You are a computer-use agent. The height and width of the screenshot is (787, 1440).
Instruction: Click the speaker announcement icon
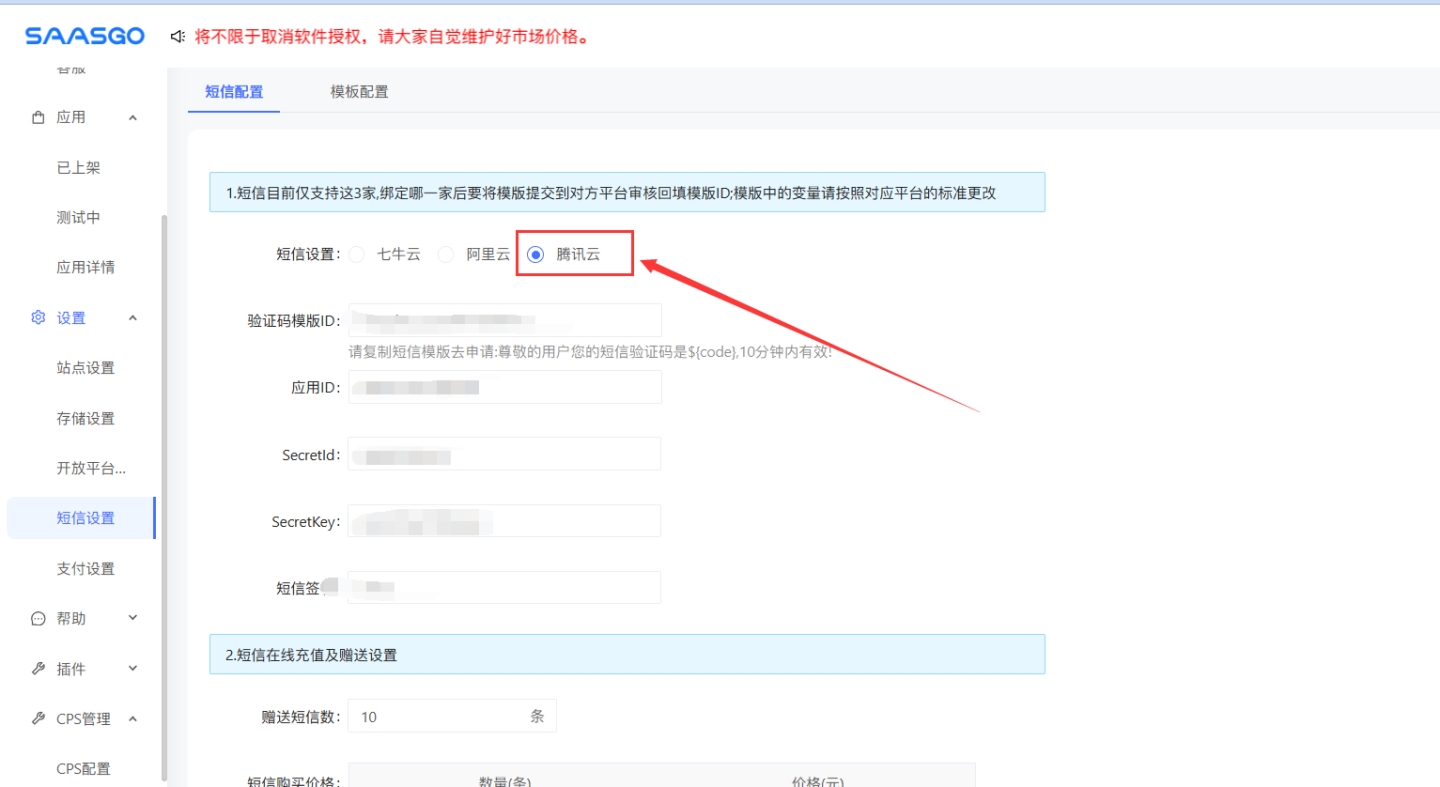pyautogui.click(x=178, y=37)
